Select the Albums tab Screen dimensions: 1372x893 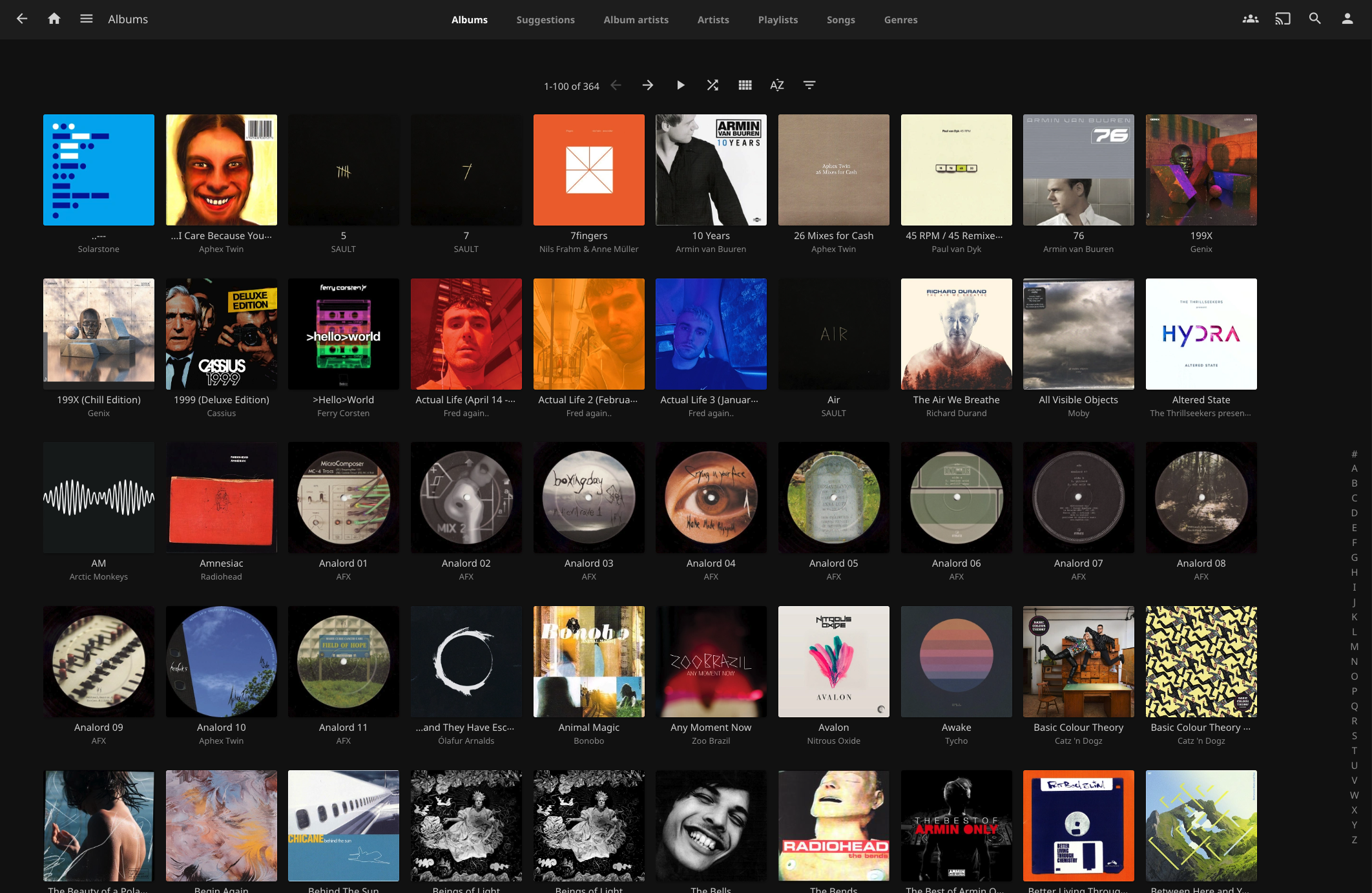470,20
